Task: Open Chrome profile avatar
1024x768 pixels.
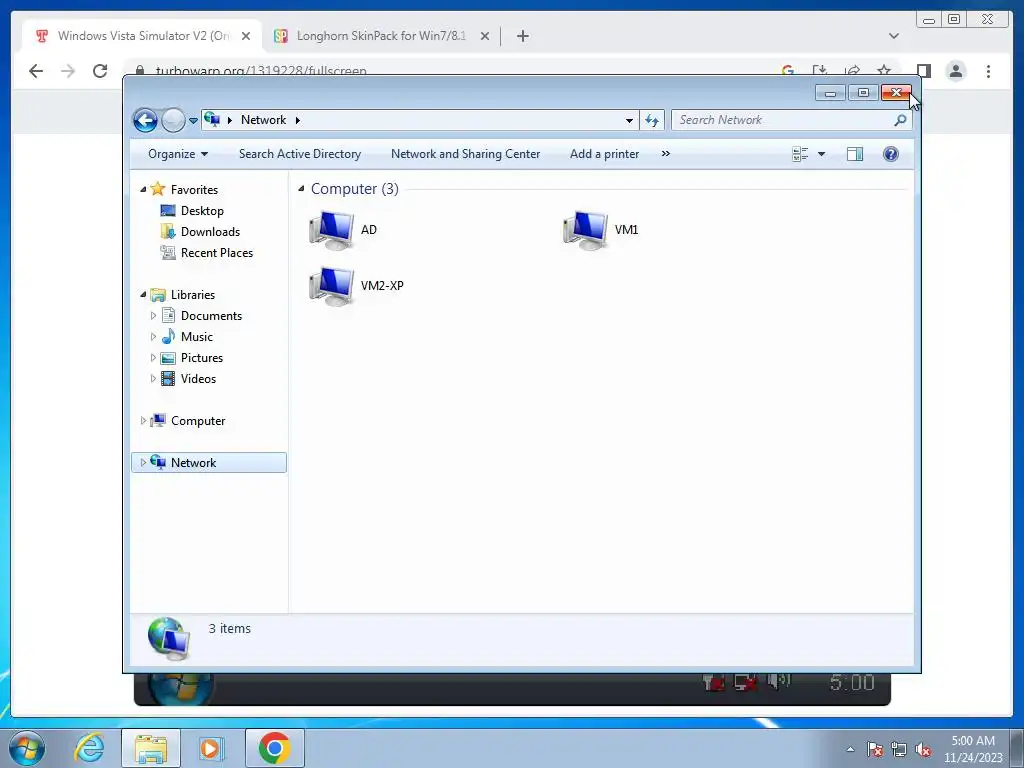Action: (x=955, y=71)
